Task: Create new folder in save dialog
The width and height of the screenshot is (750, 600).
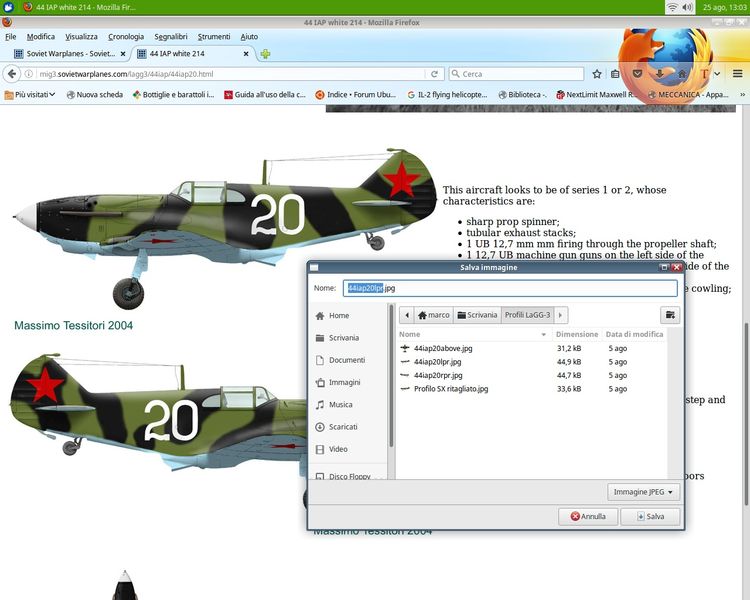Action: tap(670, 315)
